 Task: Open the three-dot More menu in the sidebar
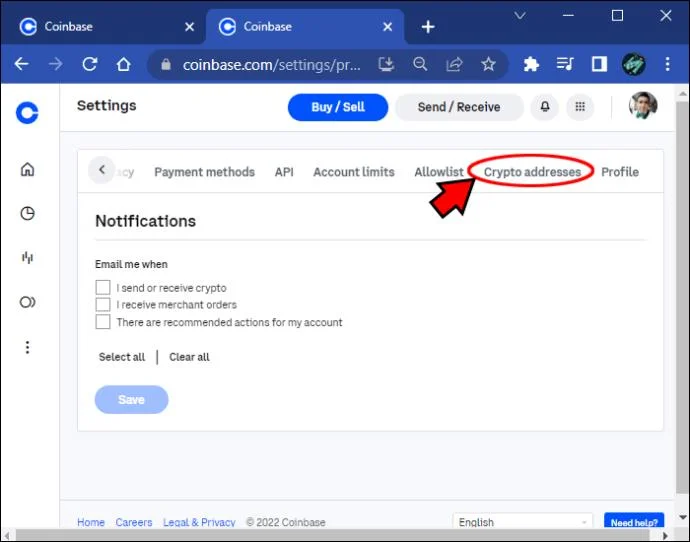pyautogui.click(x=27, y=347)
